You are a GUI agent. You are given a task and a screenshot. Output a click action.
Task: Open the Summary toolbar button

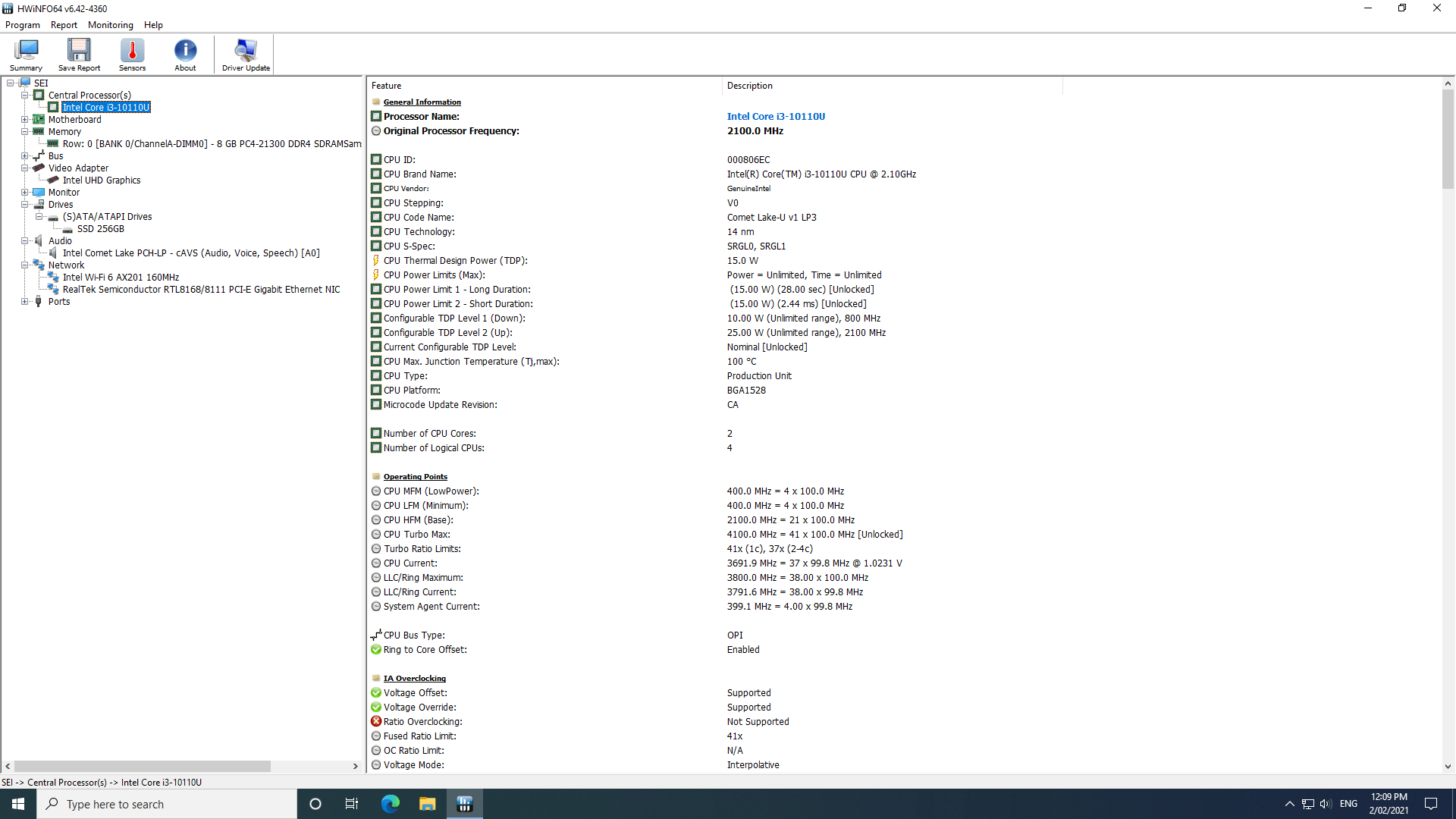point(26,55)
